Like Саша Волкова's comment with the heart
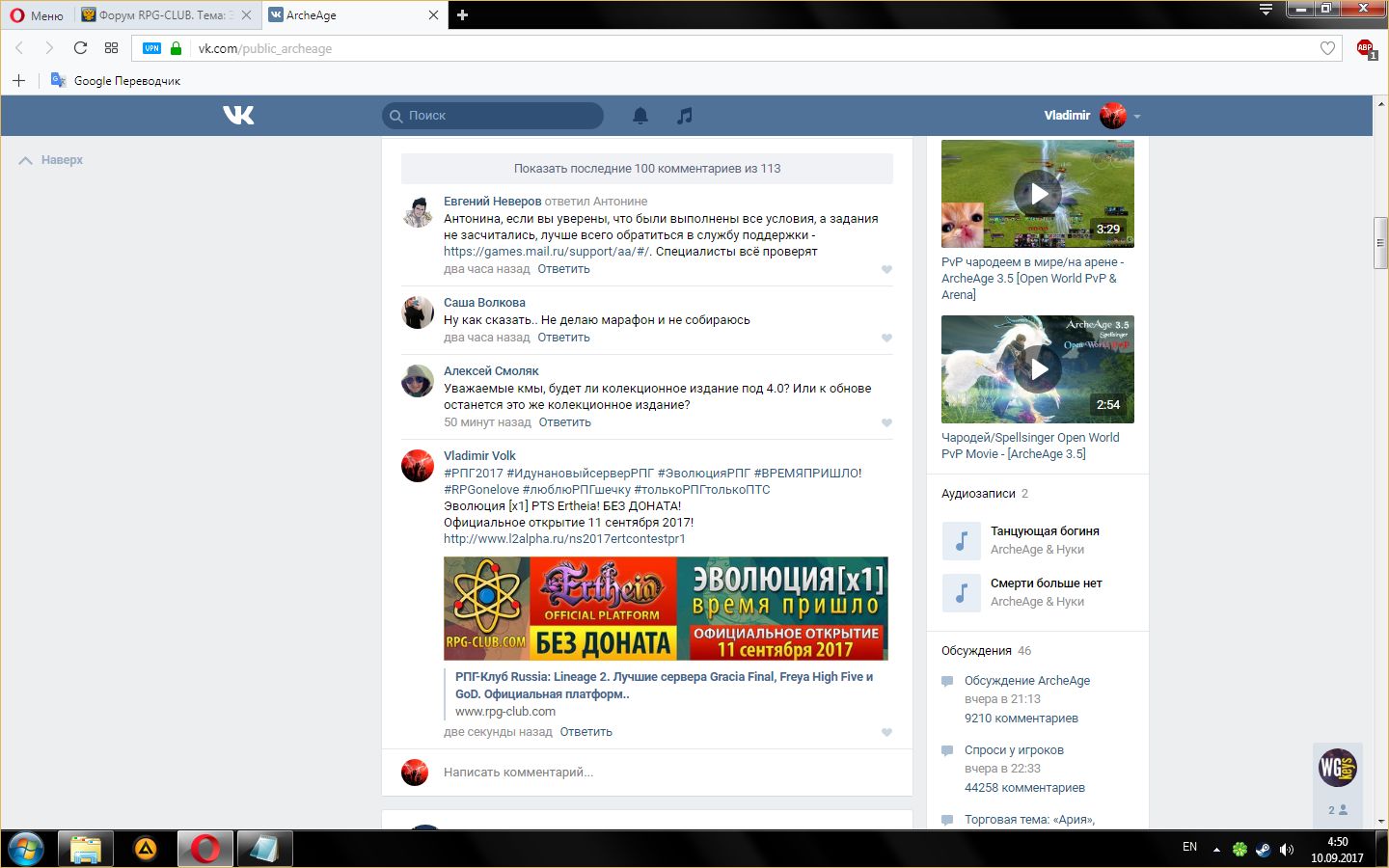Screen dimensions: 1389x868 point(886,338)
